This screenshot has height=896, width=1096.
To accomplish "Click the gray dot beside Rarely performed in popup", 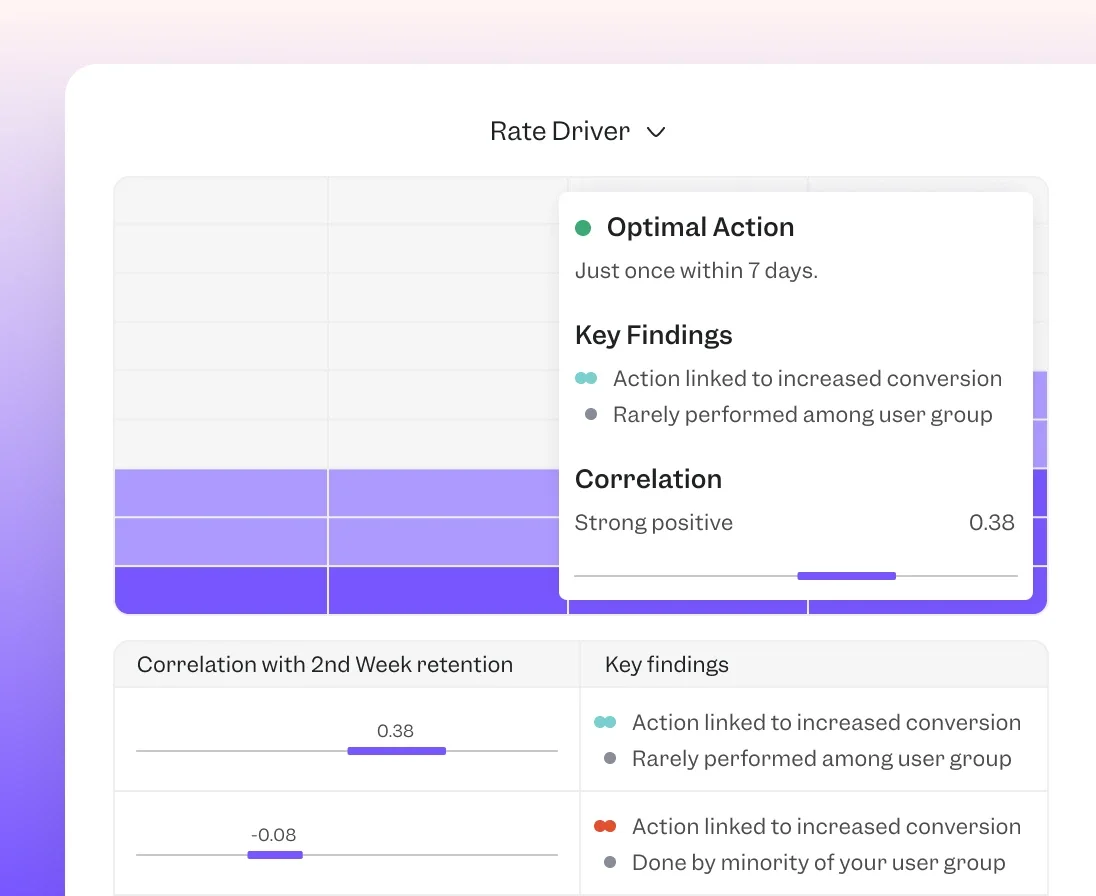I will coord(591,415).
